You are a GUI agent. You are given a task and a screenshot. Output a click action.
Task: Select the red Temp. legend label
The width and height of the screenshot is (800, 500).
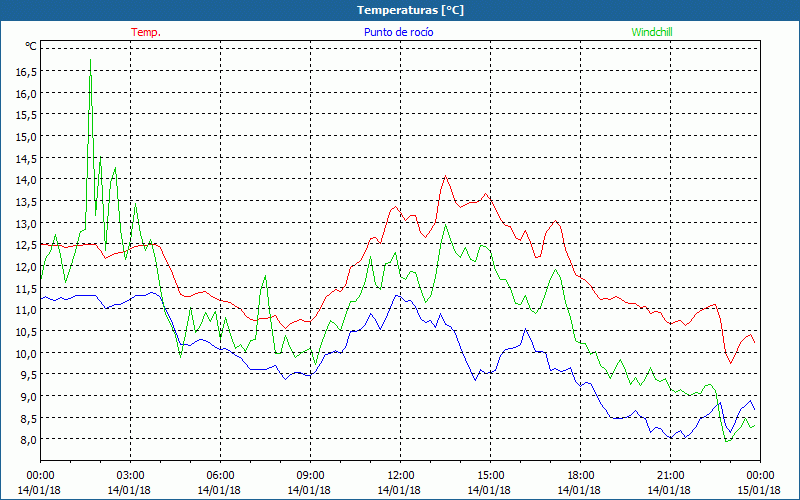click(146, 32)
